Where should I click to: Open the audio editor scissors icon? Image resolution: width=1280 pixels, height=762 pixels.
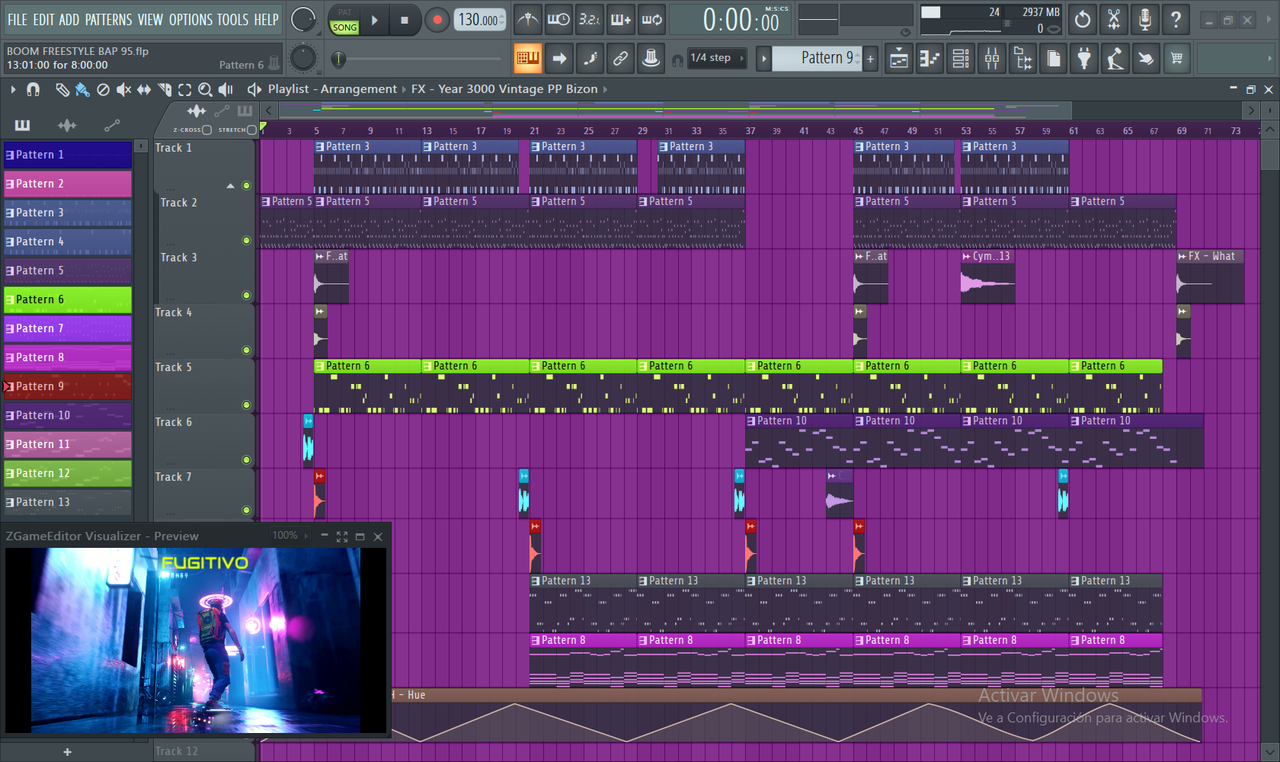coord(1114,19)
